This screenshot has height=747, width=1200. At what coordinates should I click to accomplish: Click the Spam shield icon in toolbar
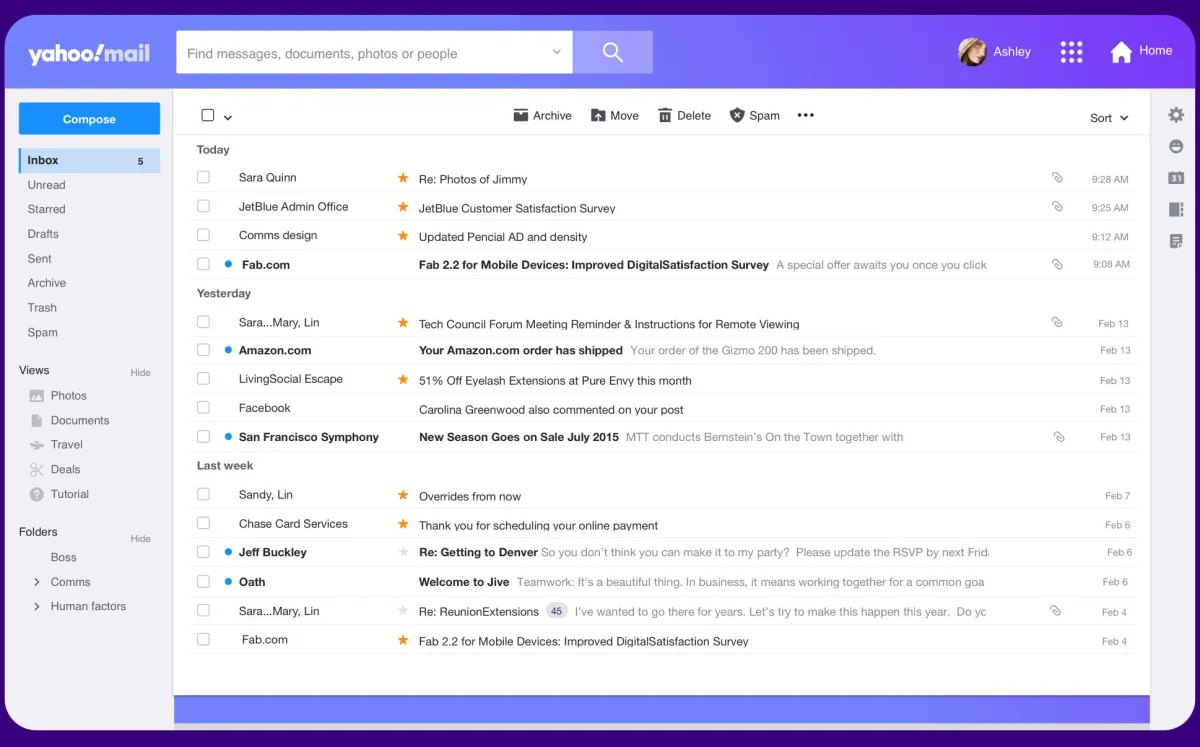coord(737,115)
